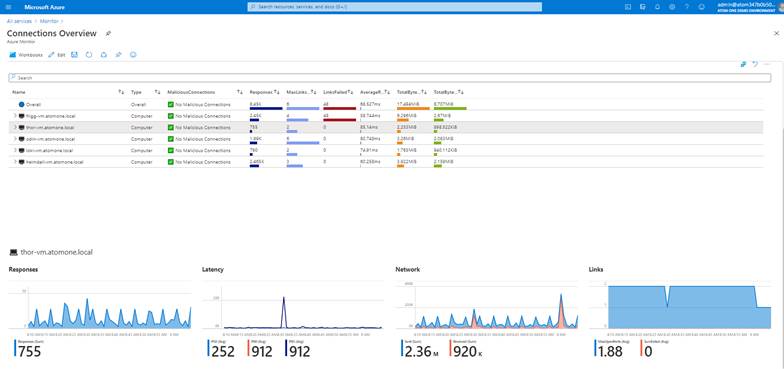The width and height of the screenshot is (784, 369).
Task: Click the green check on thor-vm row
Action: pyautogui.click(x=170, y=128)
